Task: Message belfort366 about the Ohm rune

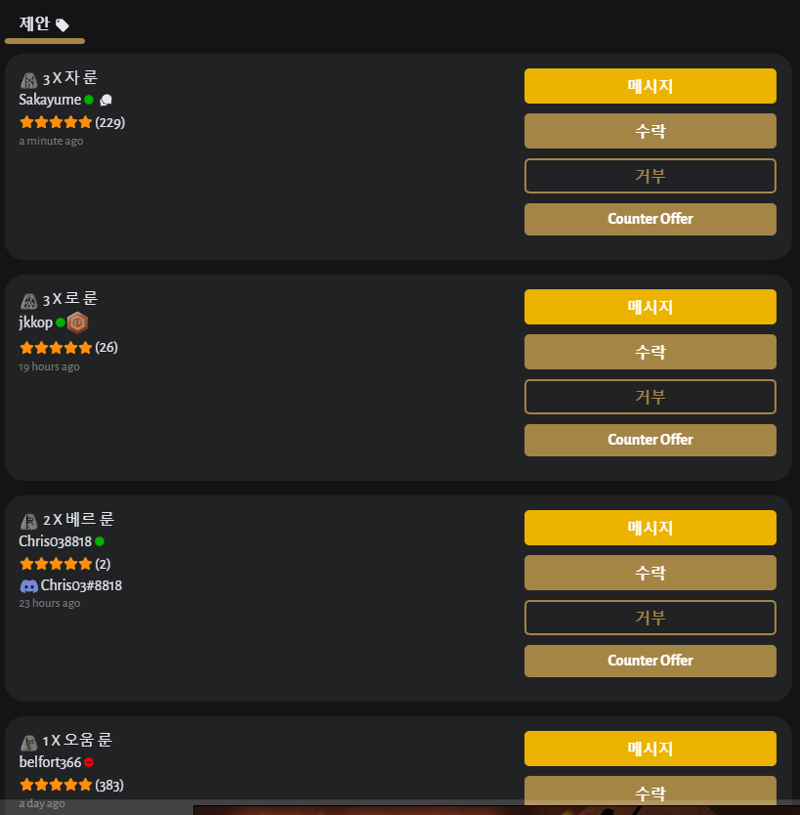Action: coord(650,748)
